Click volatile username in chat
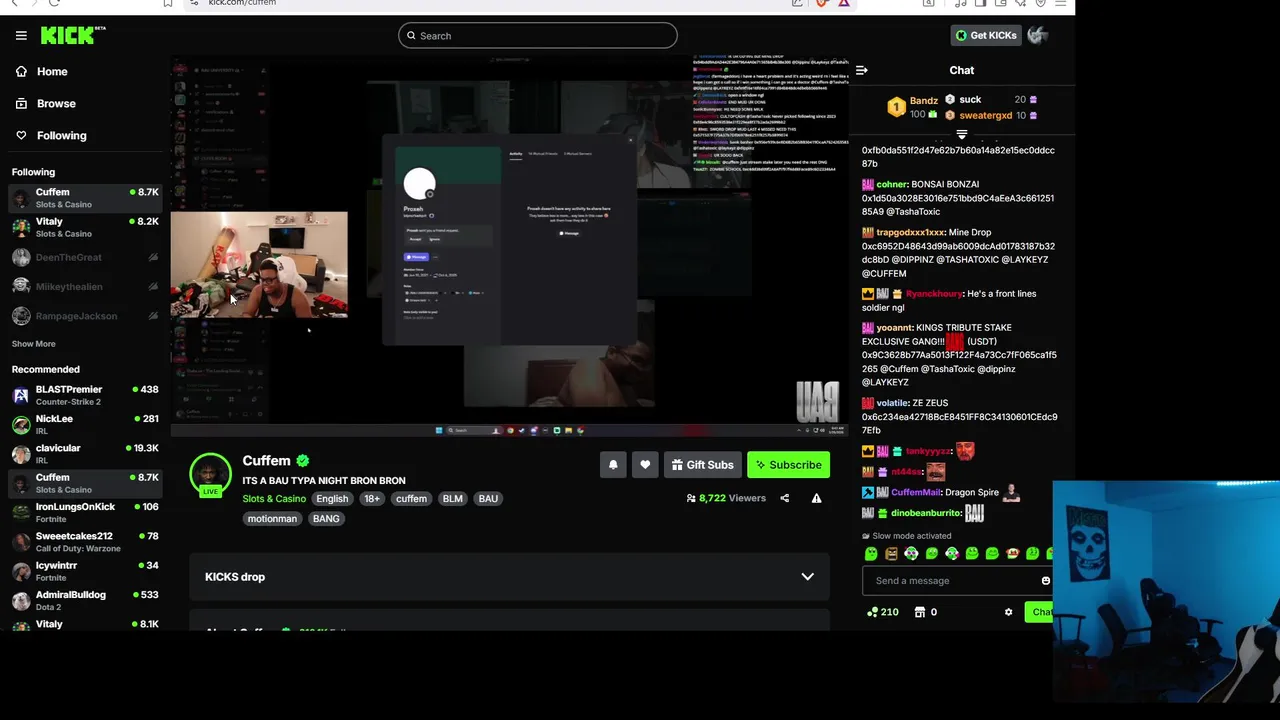This screenshot has width=1280, height=720. (892, 403)
